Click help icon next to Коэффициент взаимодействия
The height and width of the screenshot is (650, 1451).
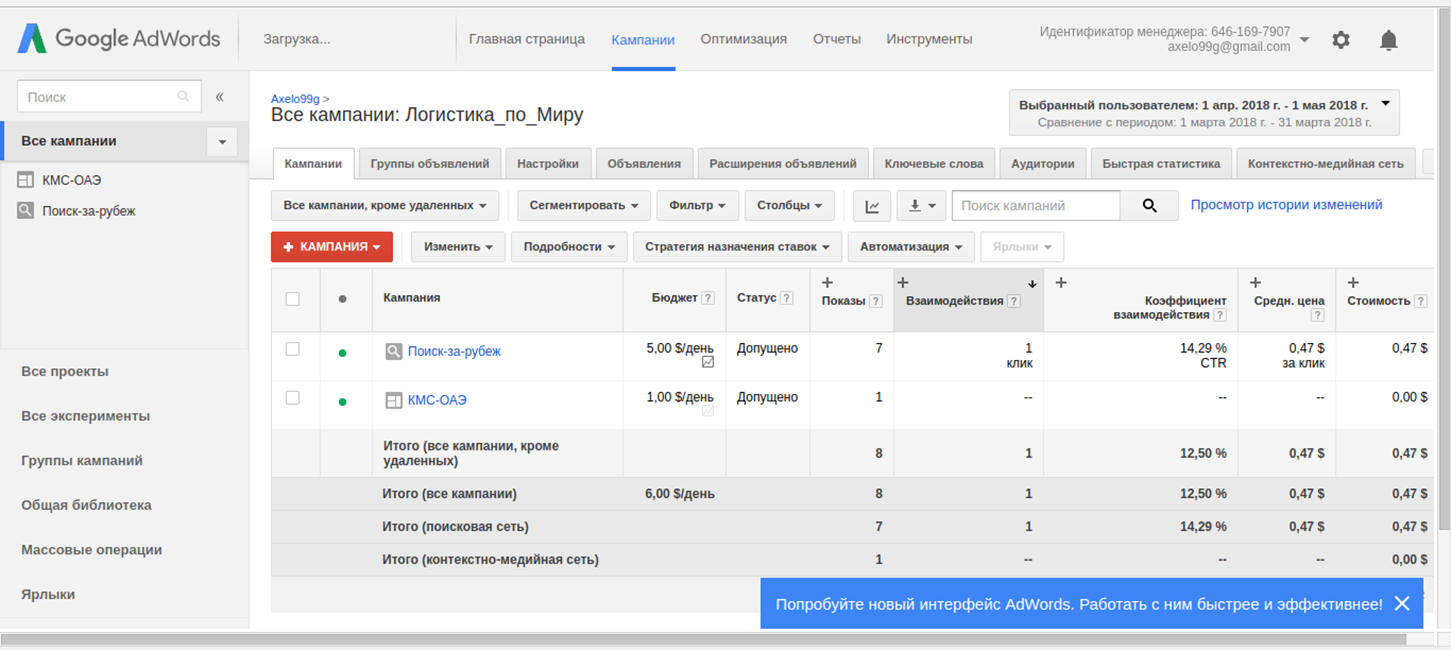point(1219,315)
